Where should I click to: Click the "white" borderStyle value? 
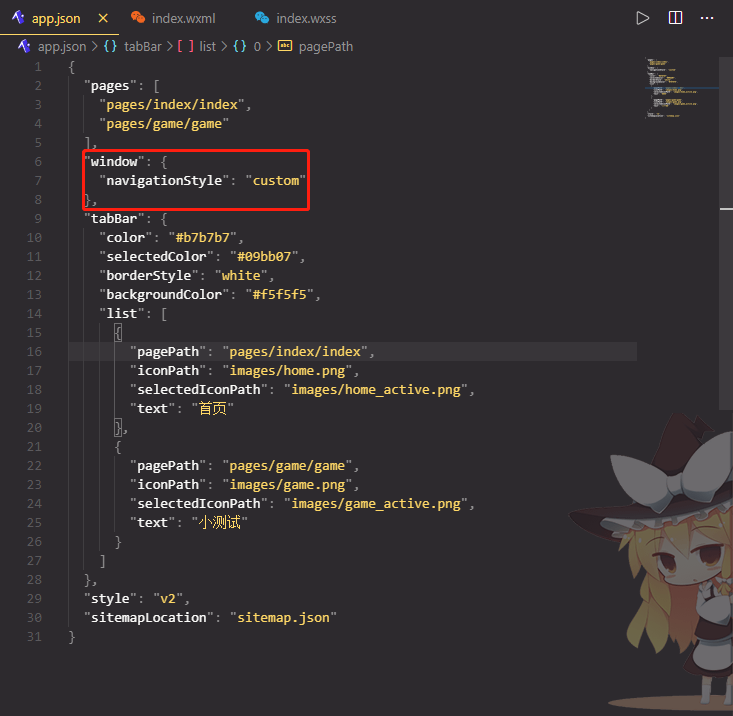(x=241, y=276)
